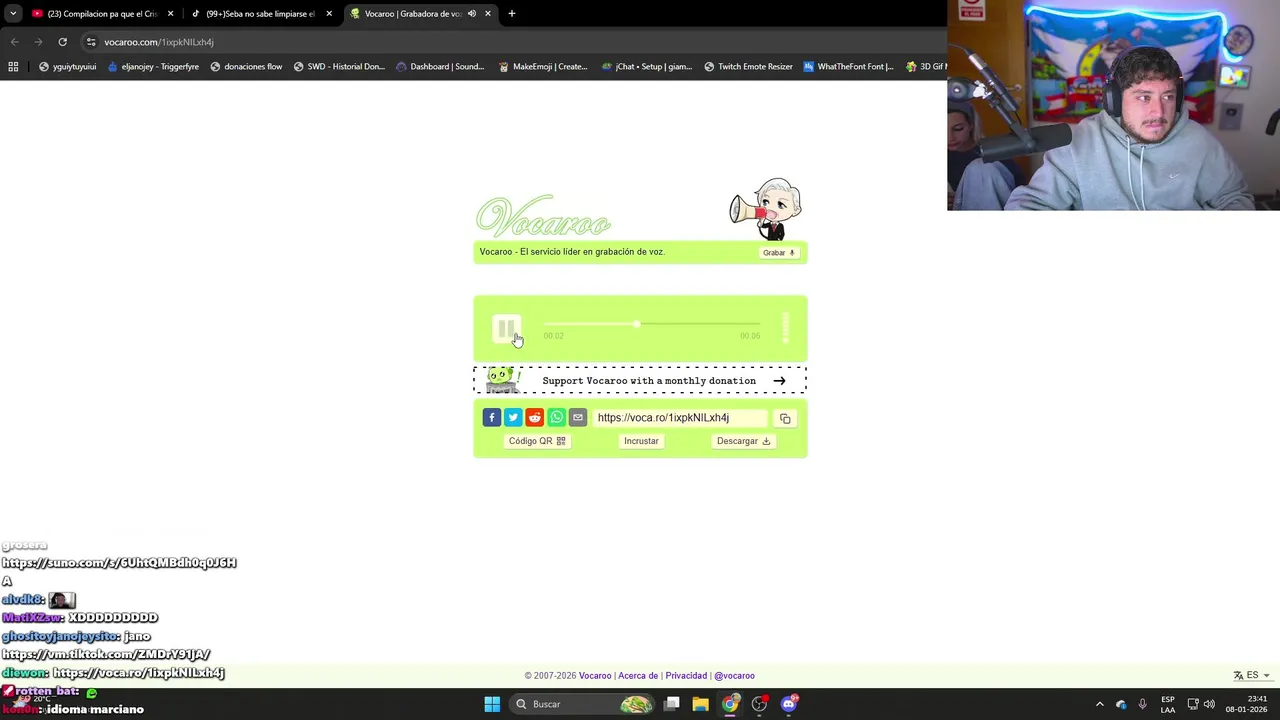Open MakeEmoji bookmark

(543, 67)
